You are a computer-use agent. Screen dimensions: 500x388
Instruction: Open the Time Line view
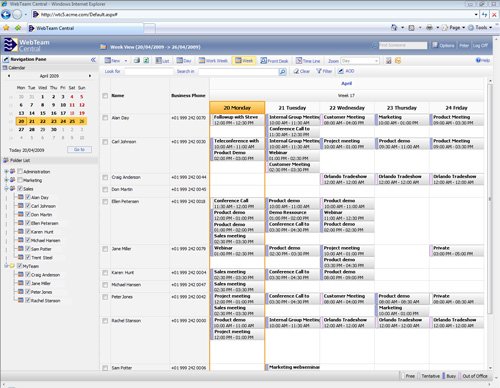coord(308,61)
